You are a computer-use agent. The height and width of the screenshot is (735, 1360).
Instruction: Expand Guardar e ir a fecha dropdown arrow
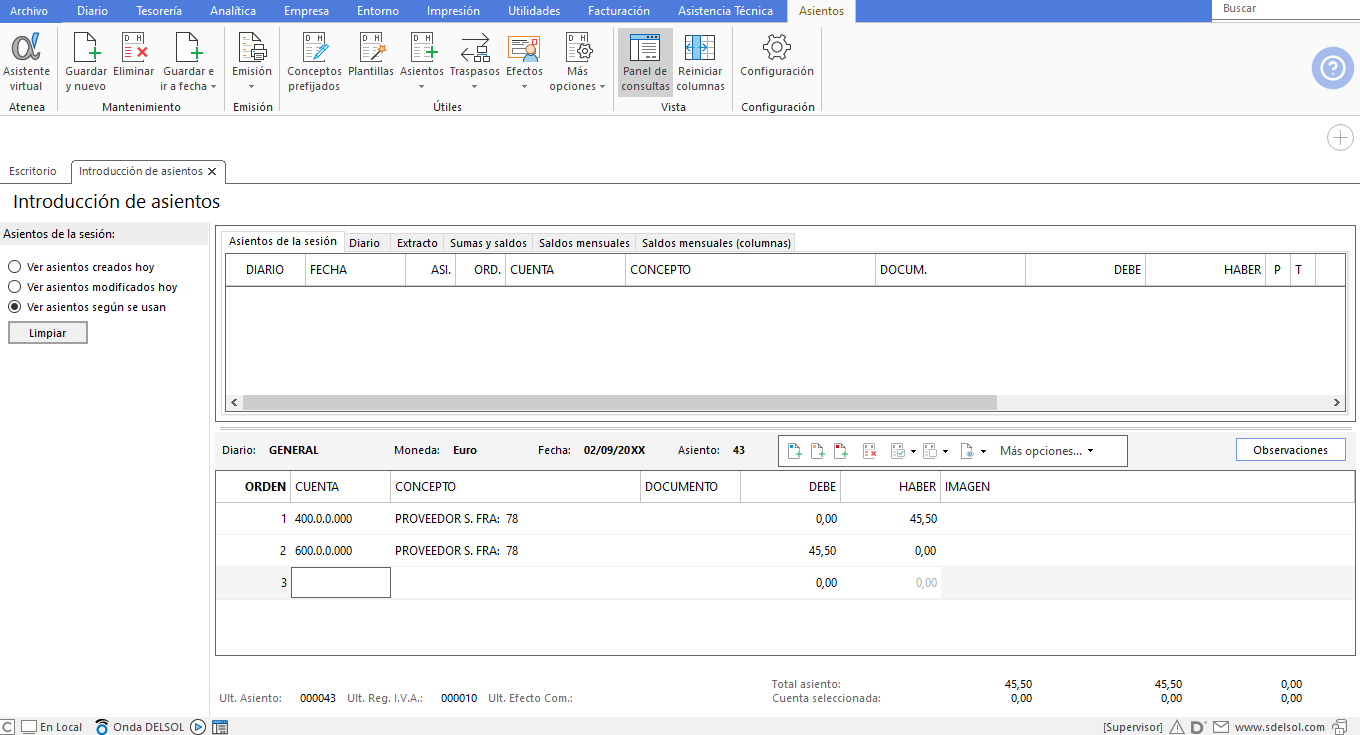pyautogui.click(x=213, y=87)
